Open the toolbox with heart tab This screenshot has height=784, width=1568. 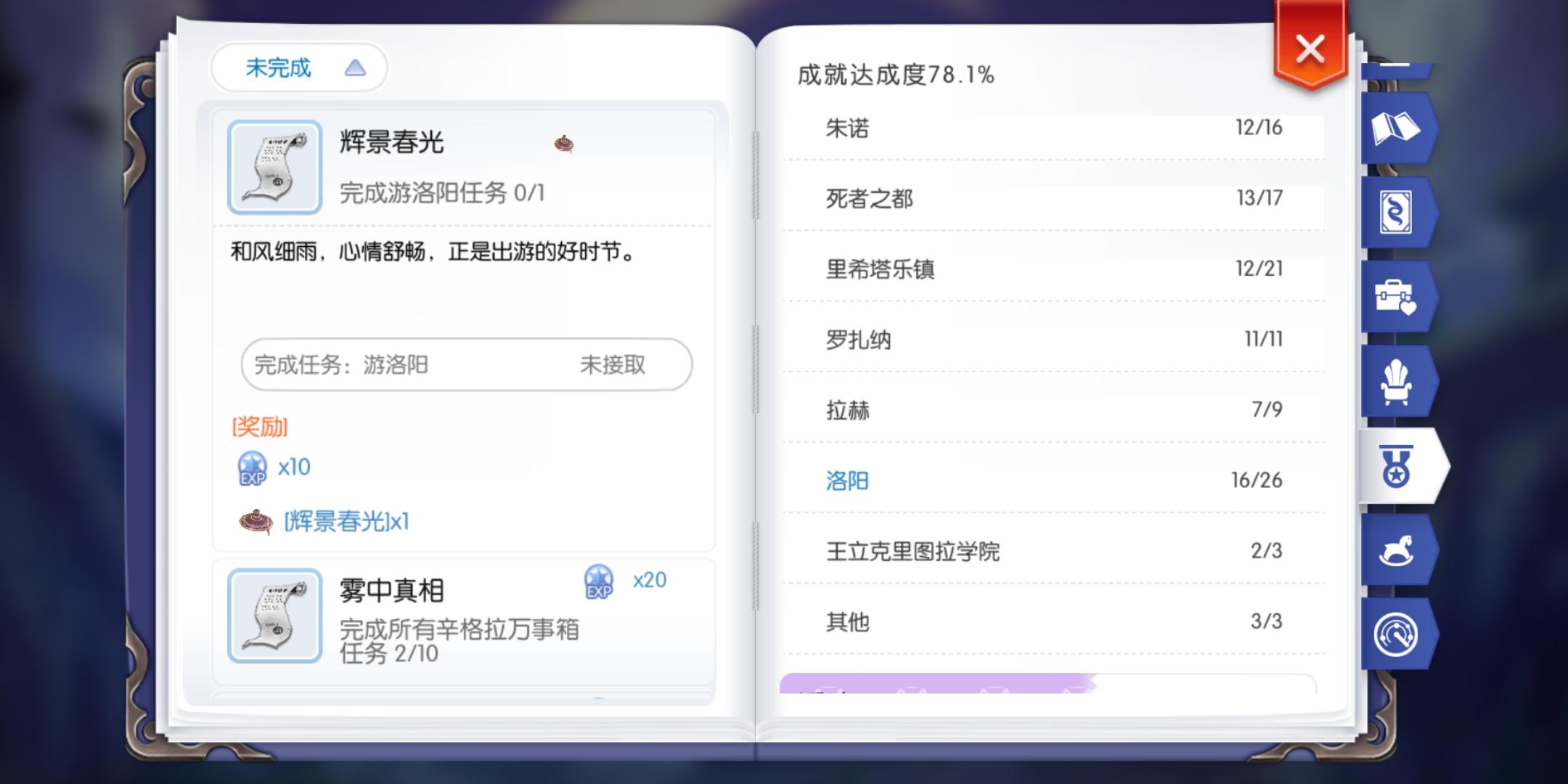pos(1397,297)
